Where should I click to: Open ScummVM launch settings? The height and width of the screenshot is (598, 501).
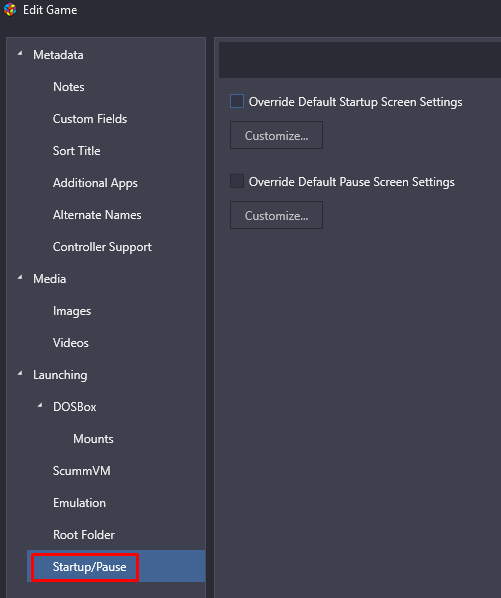click(82, 471)
